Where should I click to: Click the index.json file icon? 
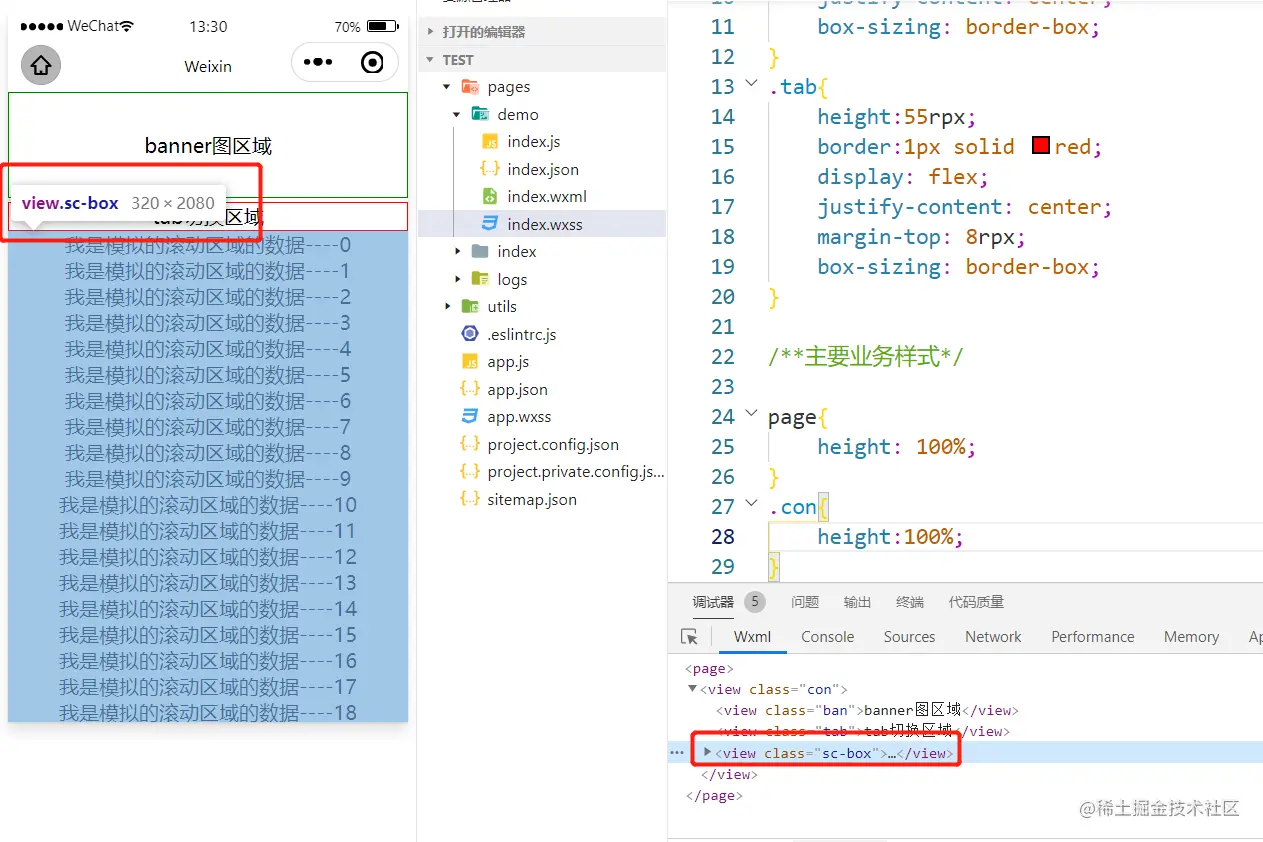(490, 169)
